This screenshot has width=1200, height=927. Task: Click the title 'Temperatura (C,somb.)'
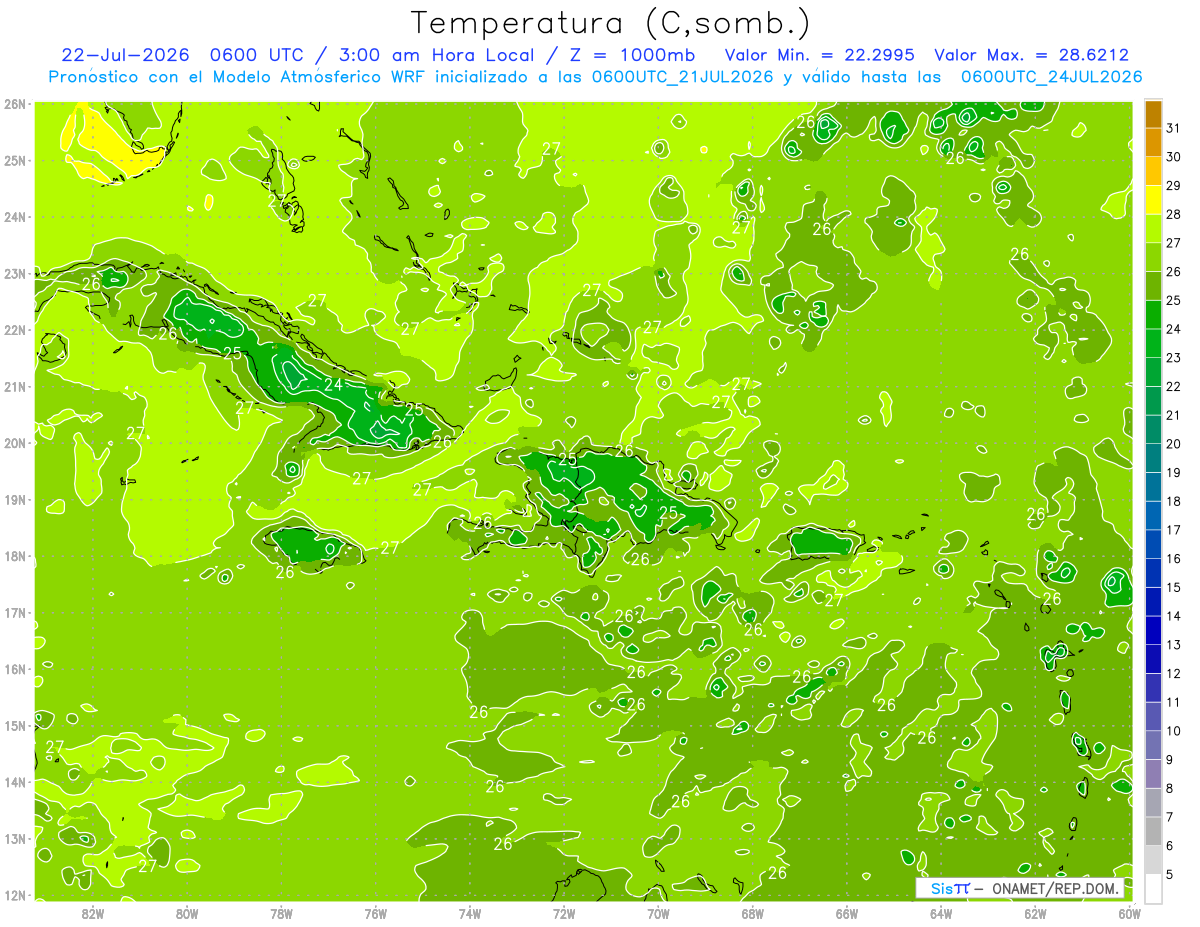point(611,23)
